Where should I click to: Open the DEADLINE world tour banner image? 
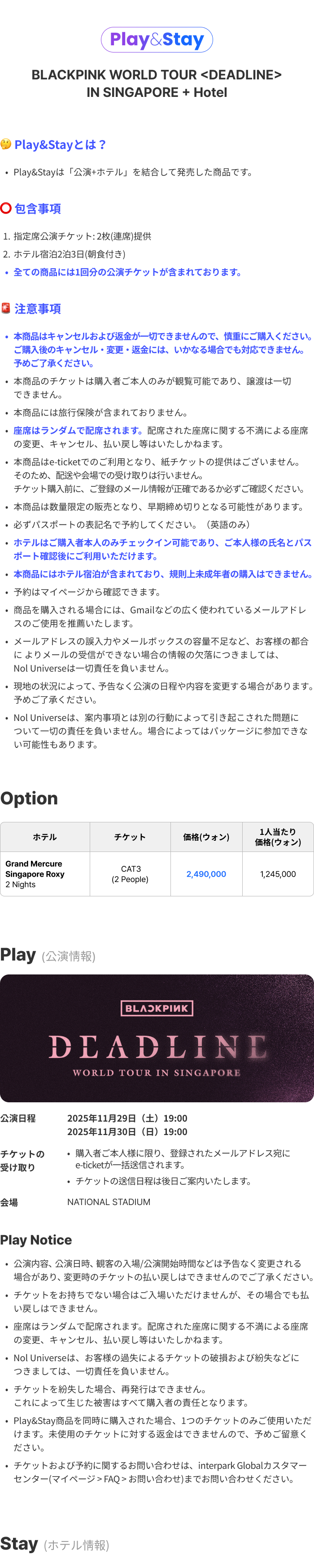pyautogui.click(x=157, y=1039)
